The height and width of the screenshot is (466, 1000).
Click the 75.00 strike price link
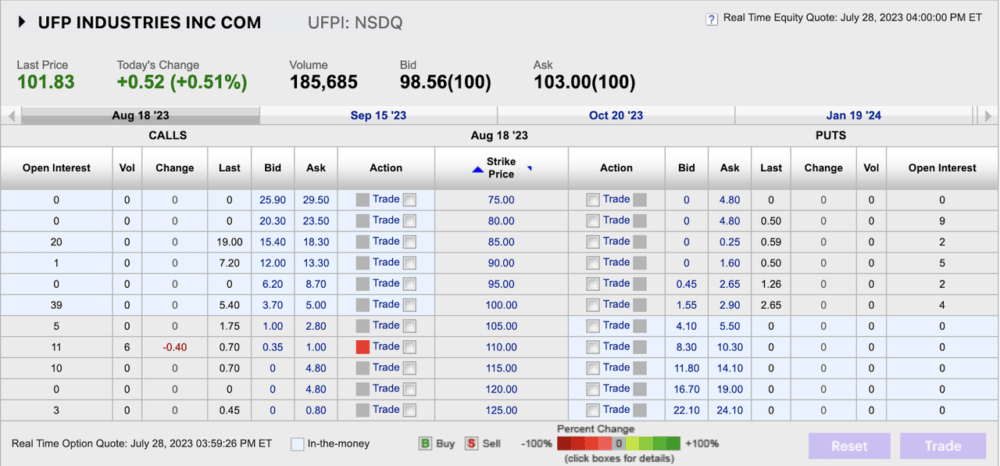(x=501, y=200)
